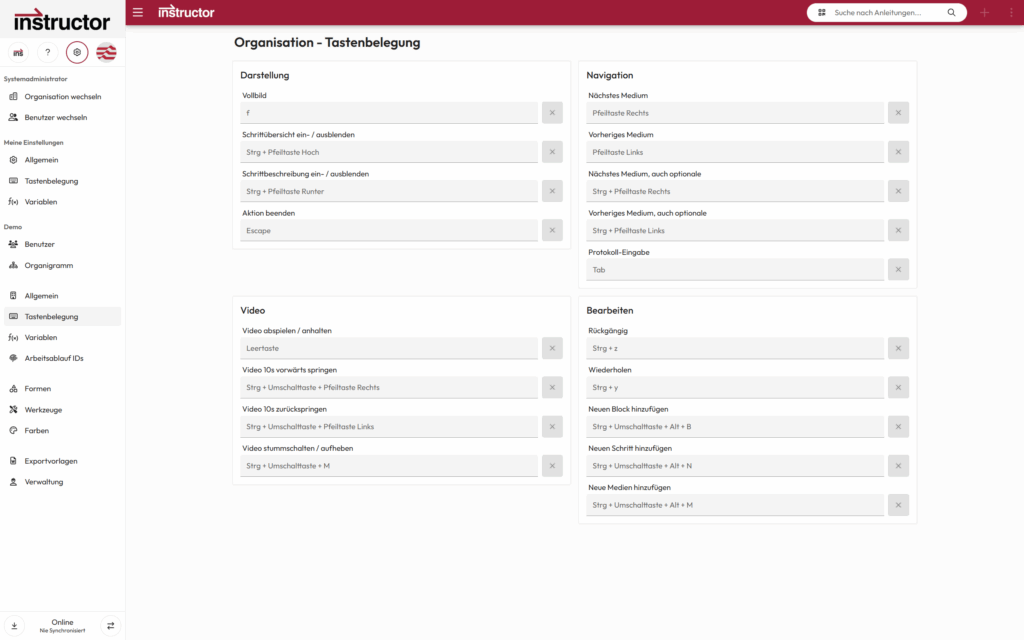The image size is (1024, 640).
Task: Click the sync arrows icon next to Online status
Action: 110,624
